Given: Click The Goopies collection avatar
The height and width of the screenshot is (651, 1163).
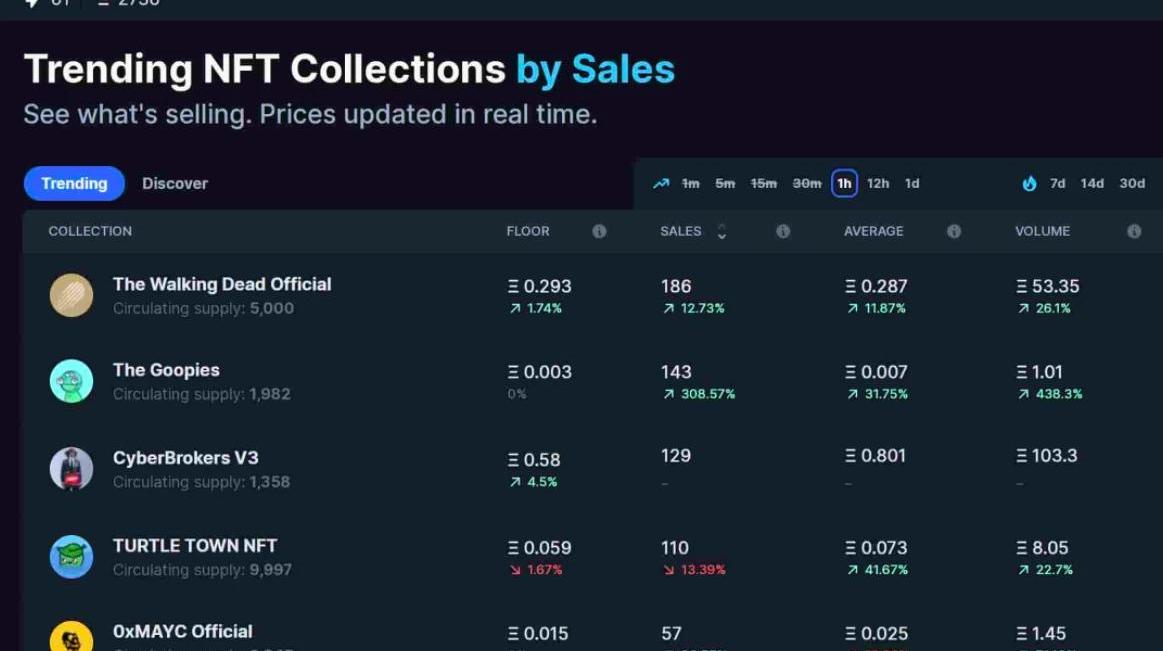Looking at the screenshot, I should (72, 381).
